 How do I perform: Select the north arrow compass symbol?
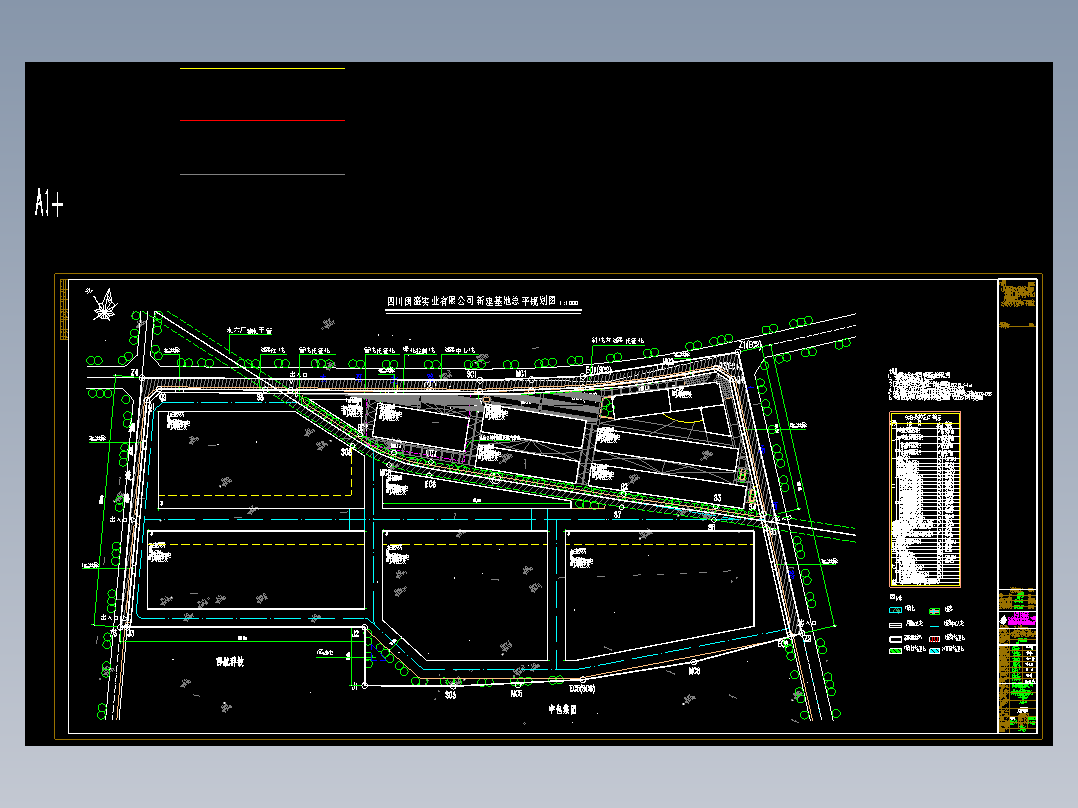coord(104,312)
